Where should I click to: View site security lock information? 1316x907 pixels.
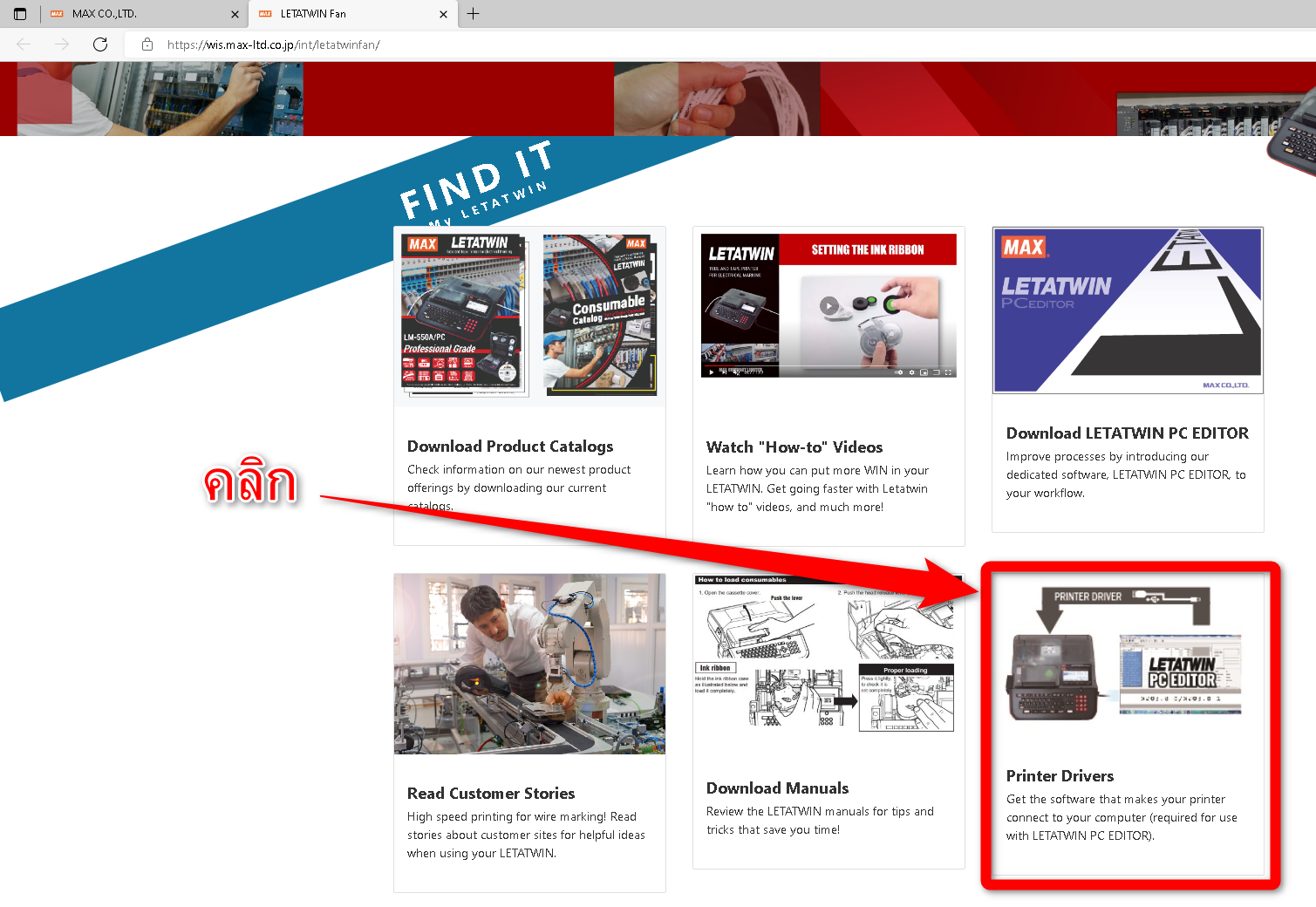coord(147,44)
